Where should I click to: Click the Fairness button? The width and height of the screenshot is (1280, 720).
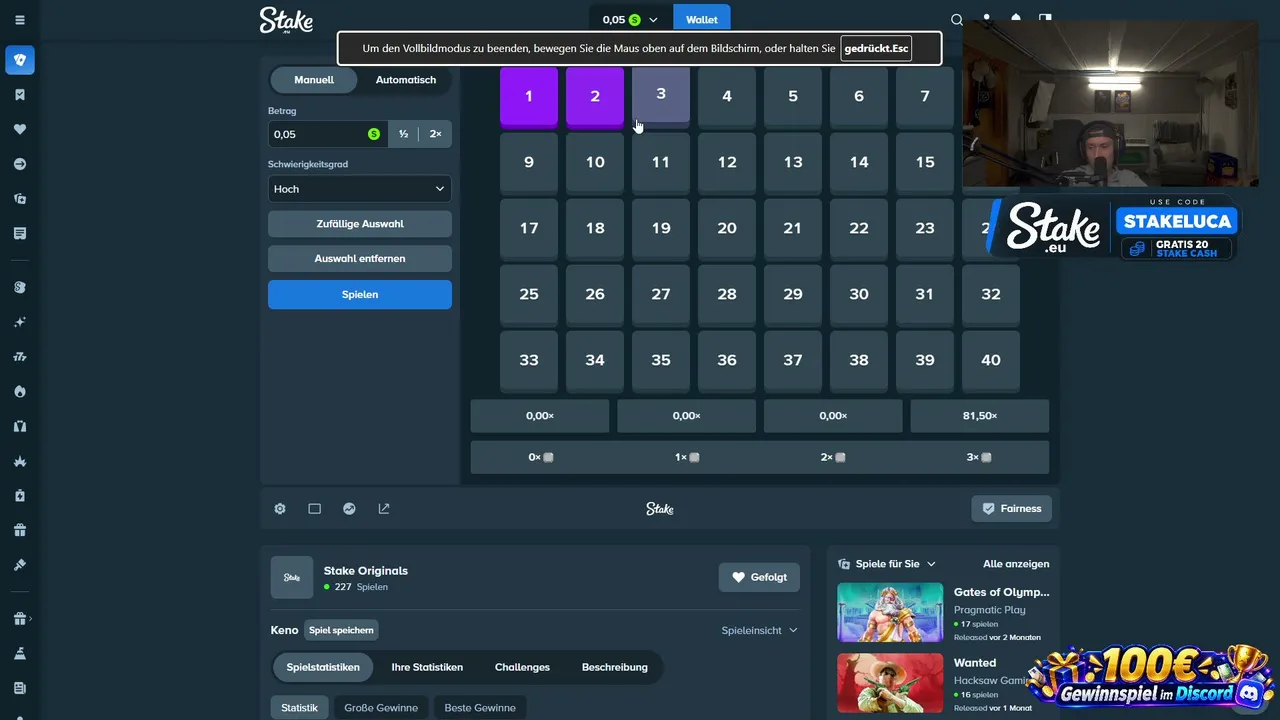(1012, 509)
